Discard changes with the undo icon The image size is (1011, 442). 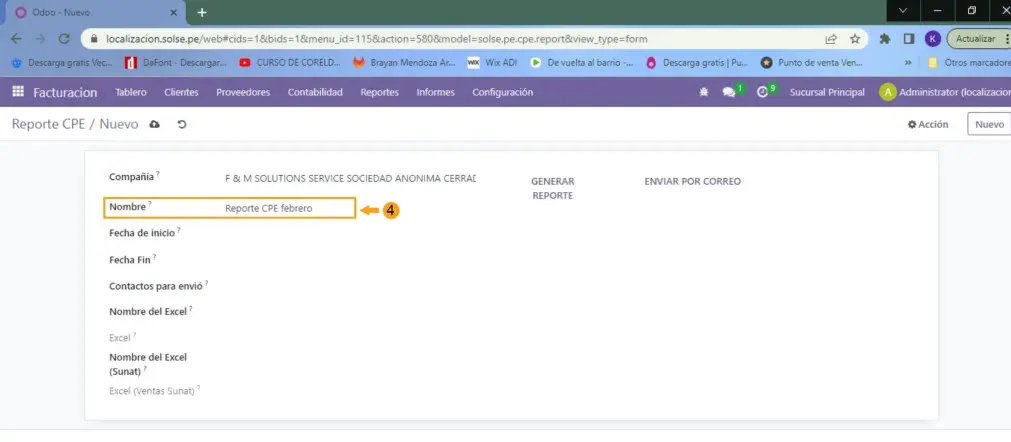181,125
